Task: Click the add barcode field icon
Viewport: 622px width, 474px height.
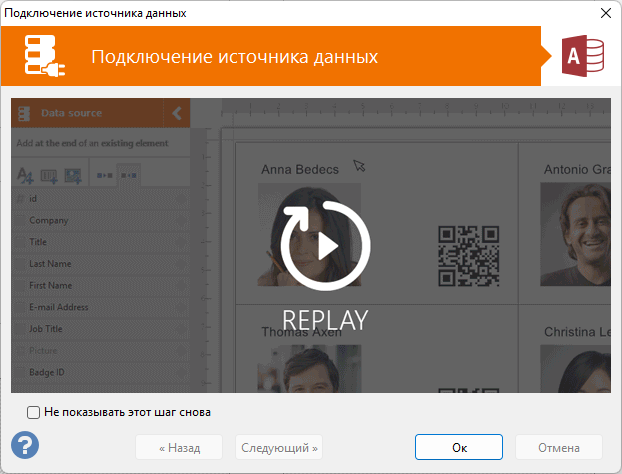Action: 49,175
